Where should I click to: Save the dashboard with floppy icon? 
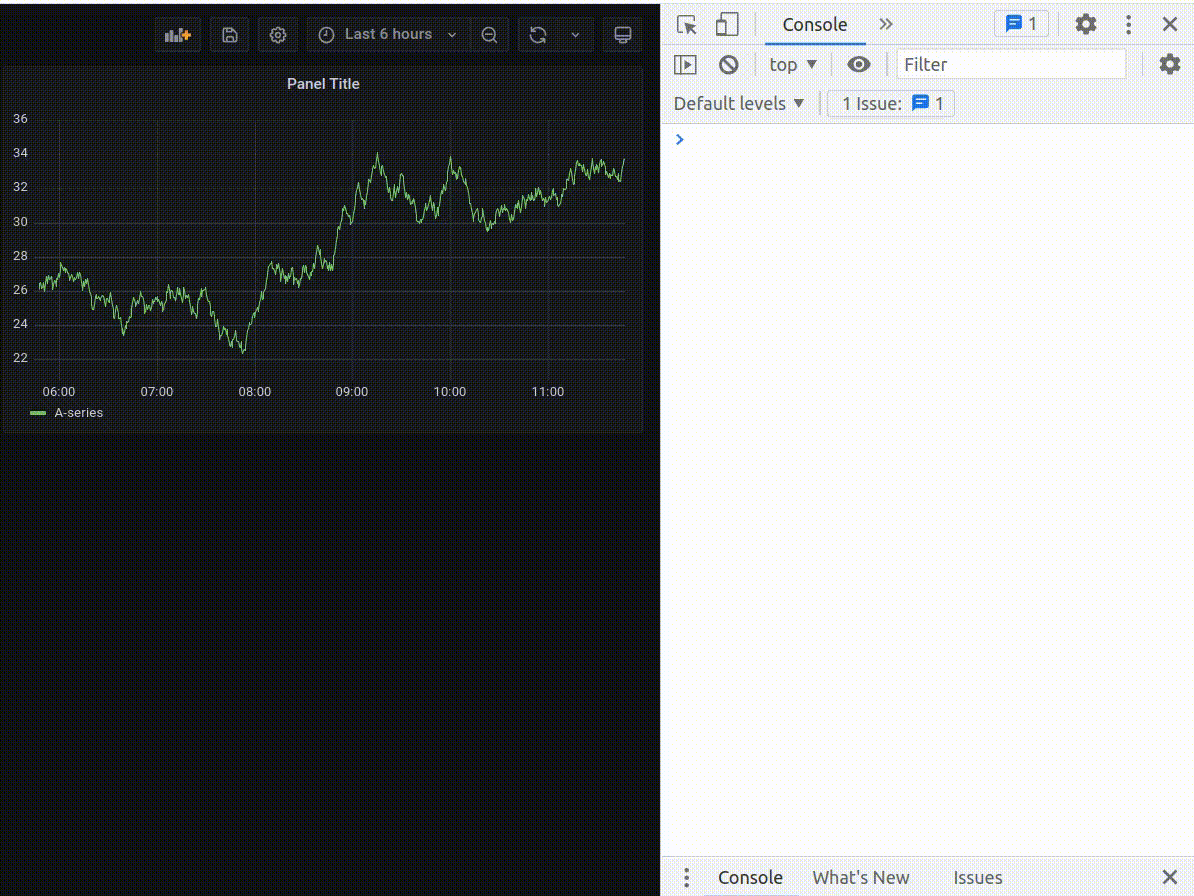(x=229, y=35)
